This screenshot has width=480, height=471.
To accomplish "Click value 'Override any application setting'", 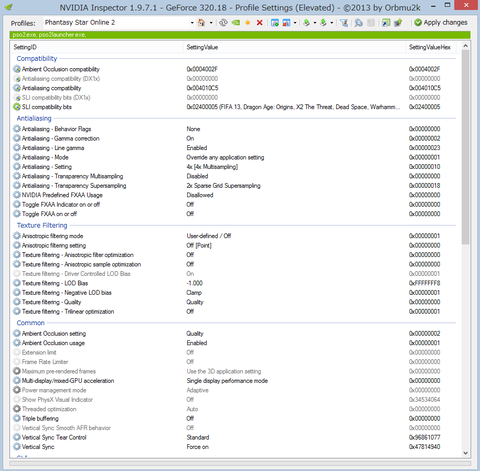I will click(x=225, y=157).
